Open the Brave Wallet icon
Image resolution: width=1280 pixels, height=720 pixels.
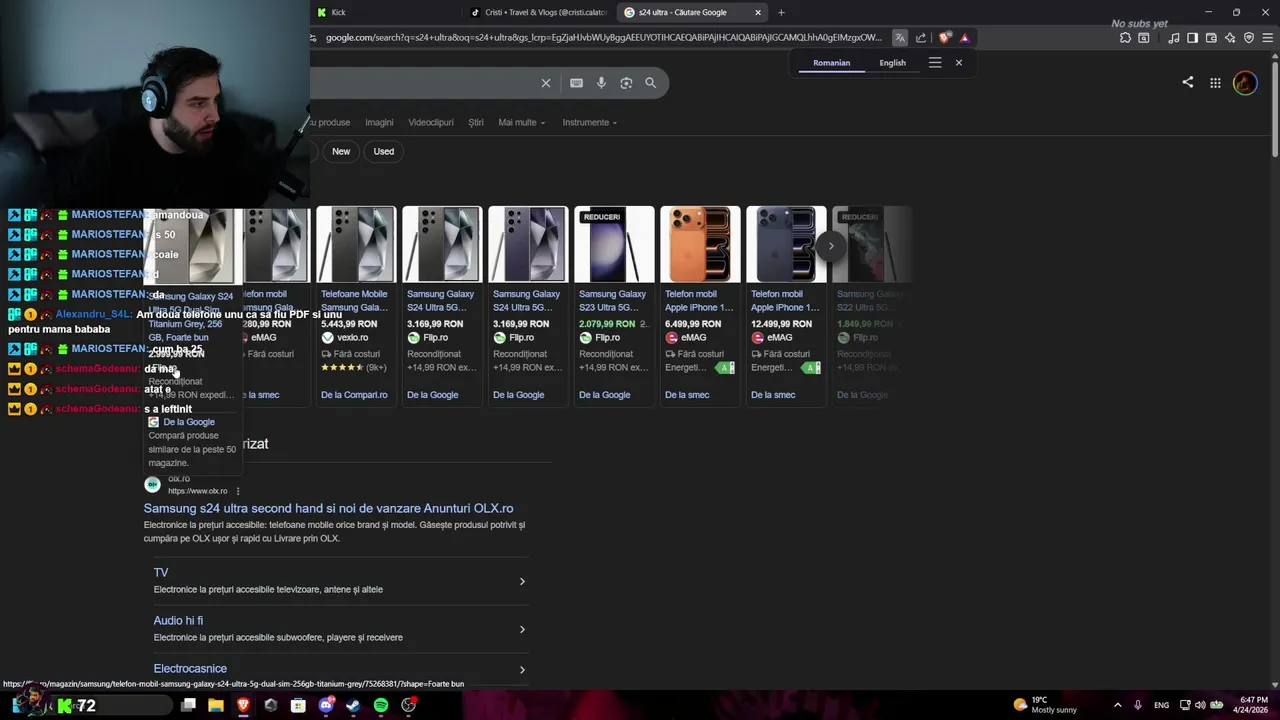click(x=1211, y=38)
